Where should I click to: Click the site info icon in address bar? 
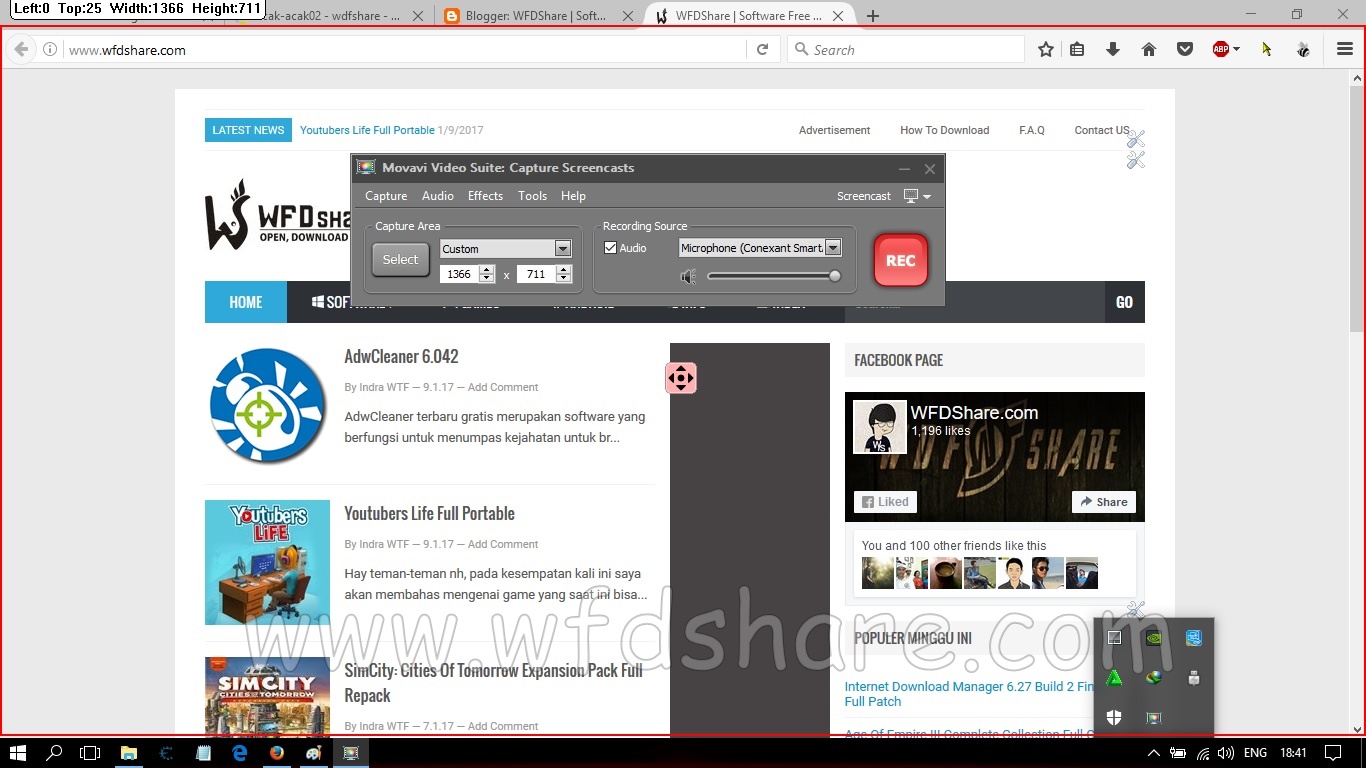(x=50, y=49)
